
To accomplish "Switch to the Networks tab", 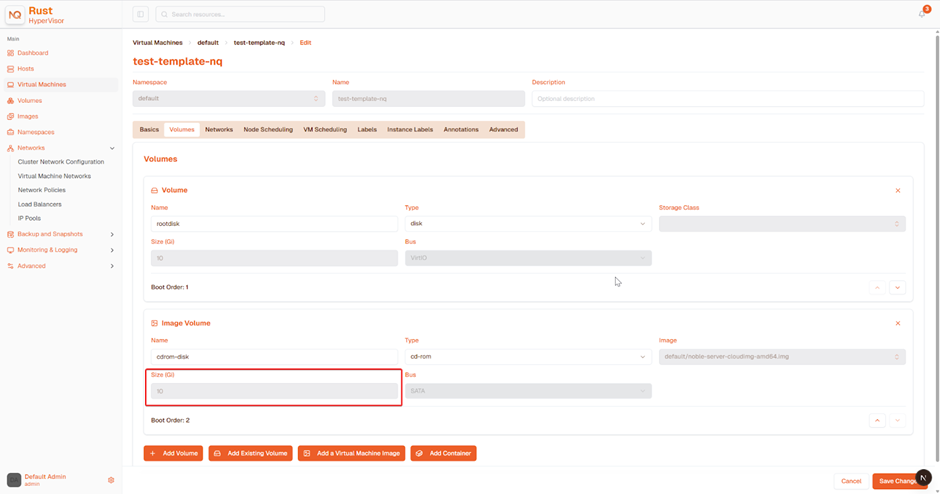I will tap(219, 129).
